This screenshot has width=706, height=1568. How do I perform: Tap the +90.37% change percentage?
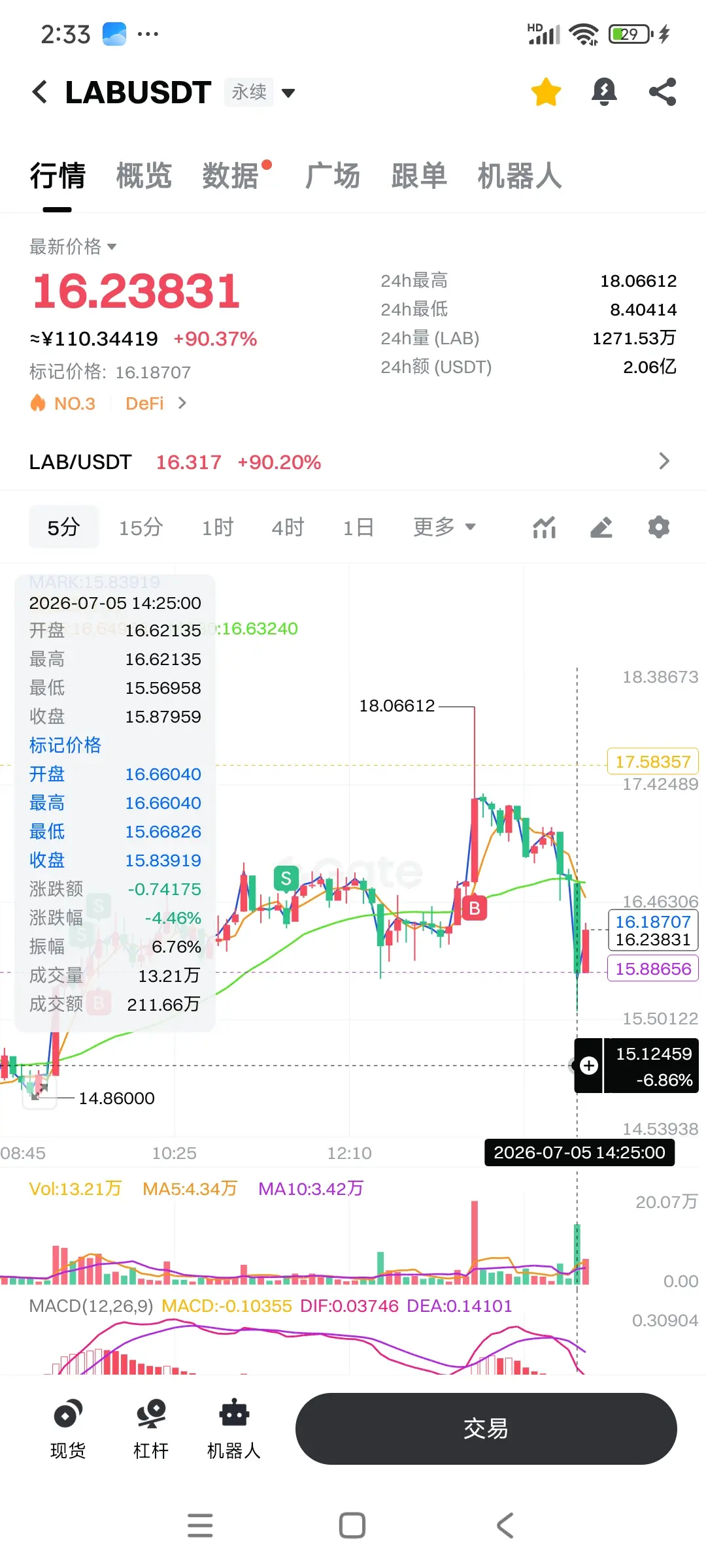click(x=215, y=339)
